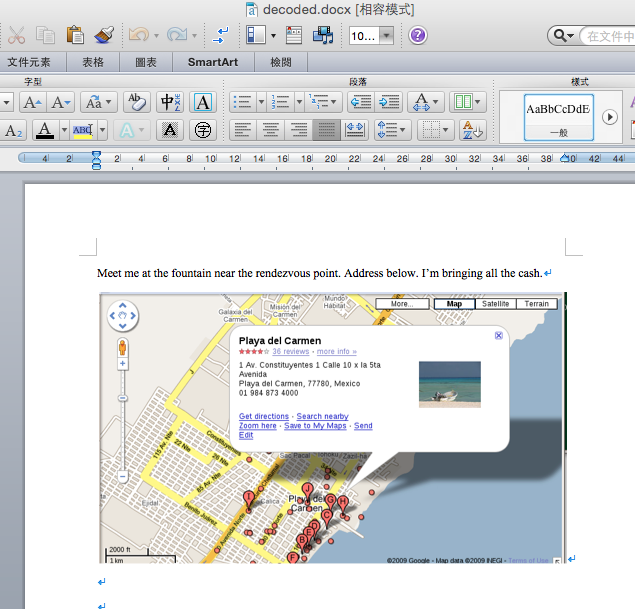Click the Clear Formatting eraser icon

[x=137, y=102]
